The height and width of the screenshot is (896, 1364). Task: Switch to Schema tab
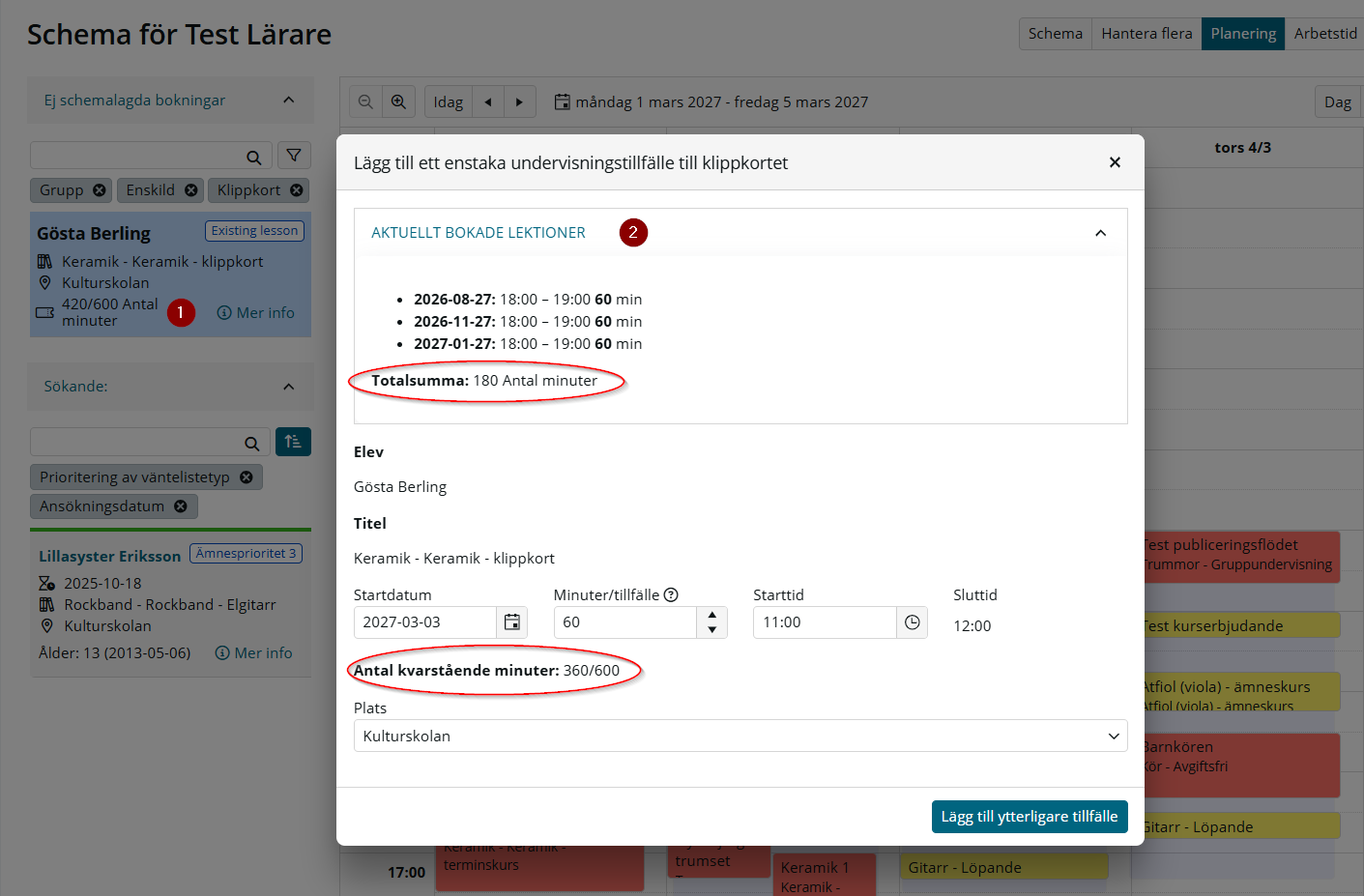pos(1056,34)
